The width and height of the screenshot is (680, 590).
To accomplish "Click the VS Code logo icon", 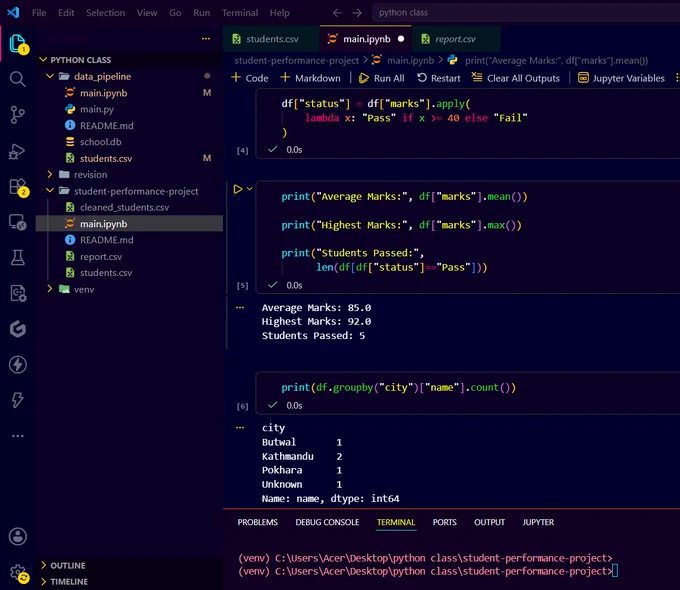I will [13, 13].
